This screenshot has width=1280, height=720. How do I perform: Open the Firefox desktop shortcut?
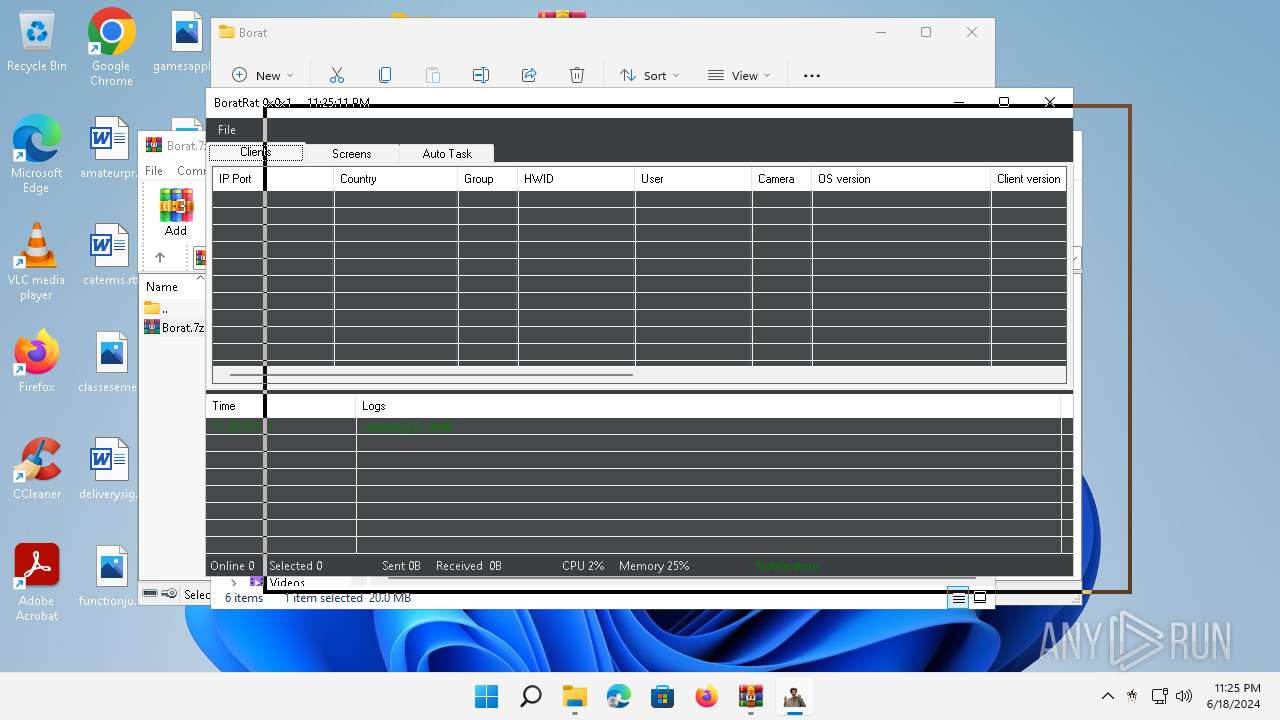37,361
